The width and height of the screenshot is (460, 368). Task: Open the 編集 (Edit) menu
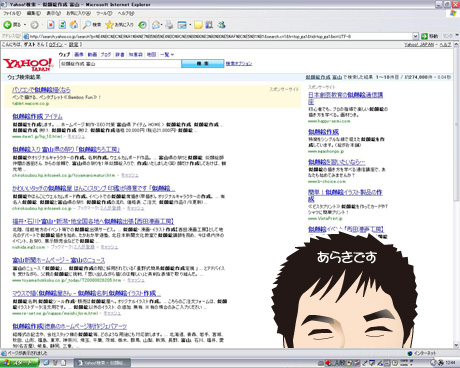coord(34,13)
